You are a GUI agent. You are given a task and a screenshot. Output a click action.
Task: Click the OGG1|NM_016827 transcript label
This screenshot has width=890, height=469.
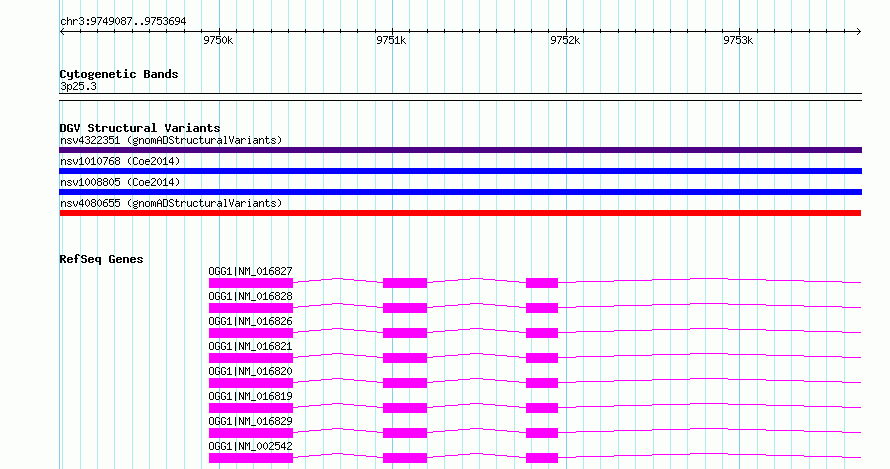click(x=250, y=271)
